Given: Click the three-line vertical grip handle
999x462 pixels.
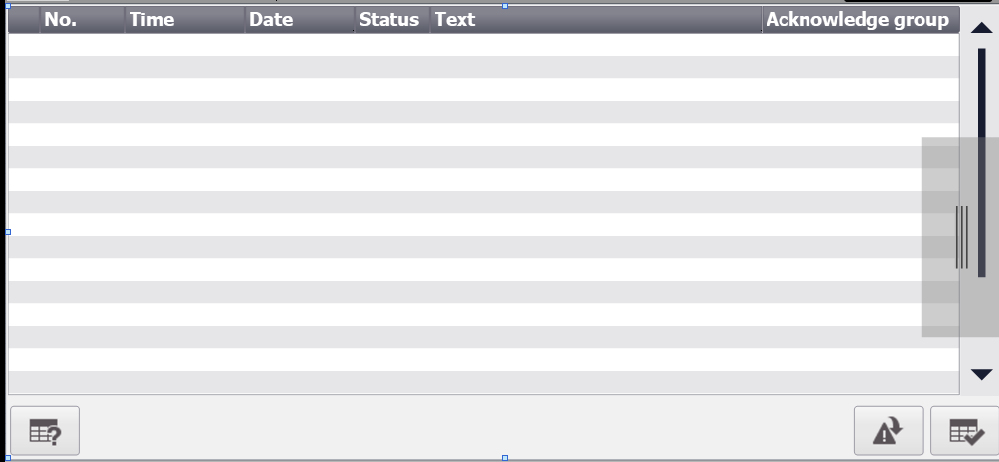Looking at the screenshot, I should 961,237.
